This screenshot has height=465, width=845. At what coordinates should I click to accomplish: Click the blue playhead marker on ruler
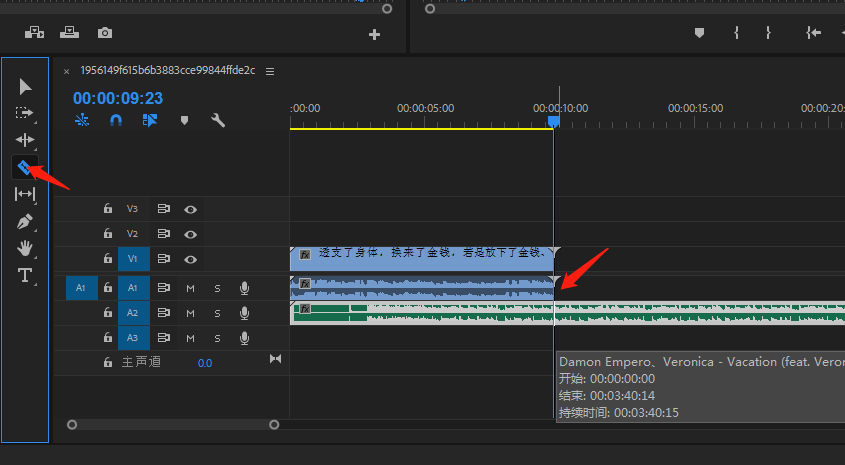[554, 121]
